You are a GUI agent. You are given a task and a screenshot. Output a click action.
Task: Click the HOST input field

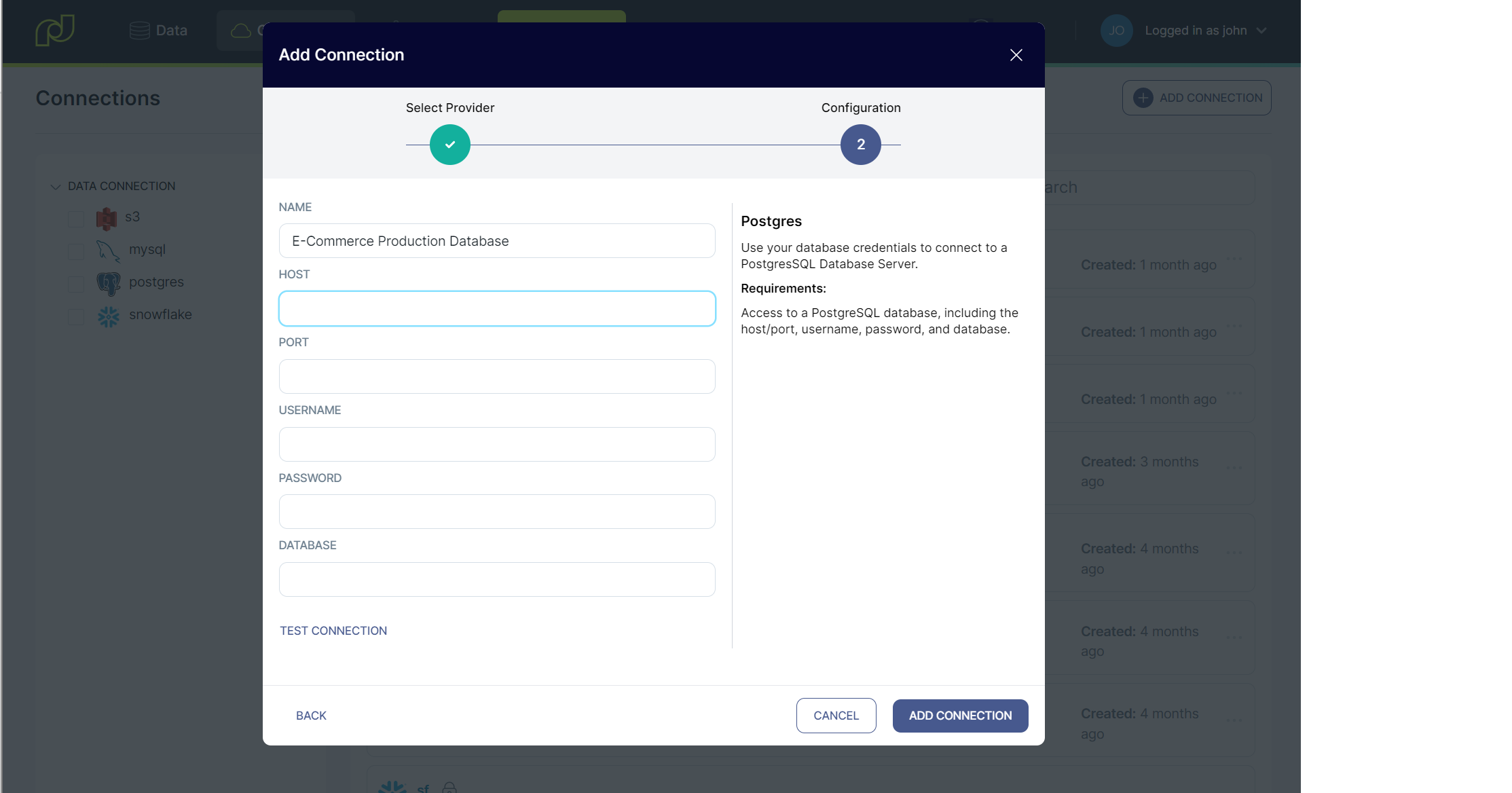497,308
